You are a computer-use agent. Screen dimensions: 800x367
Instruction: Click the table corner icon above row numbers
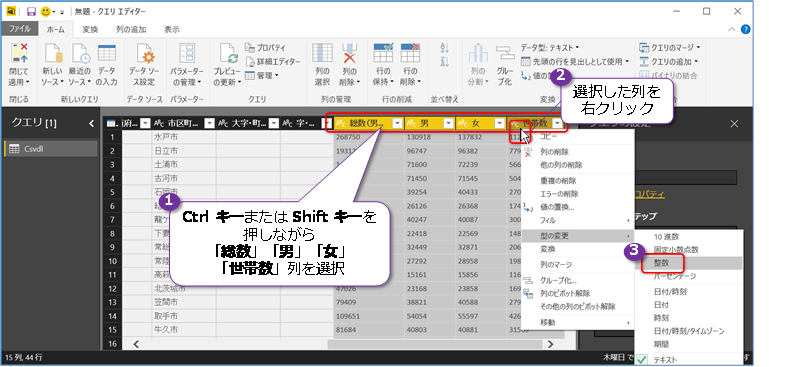tap(112, 123)
